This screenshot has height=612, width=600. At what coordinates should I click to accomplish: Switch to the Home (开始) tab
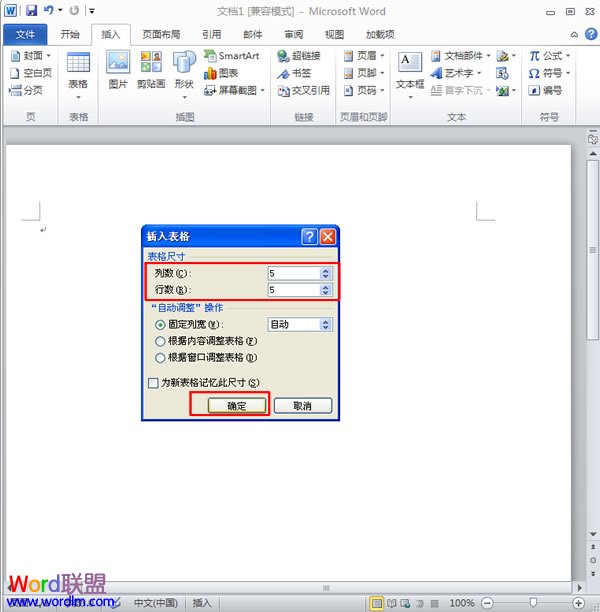point(70,34)
